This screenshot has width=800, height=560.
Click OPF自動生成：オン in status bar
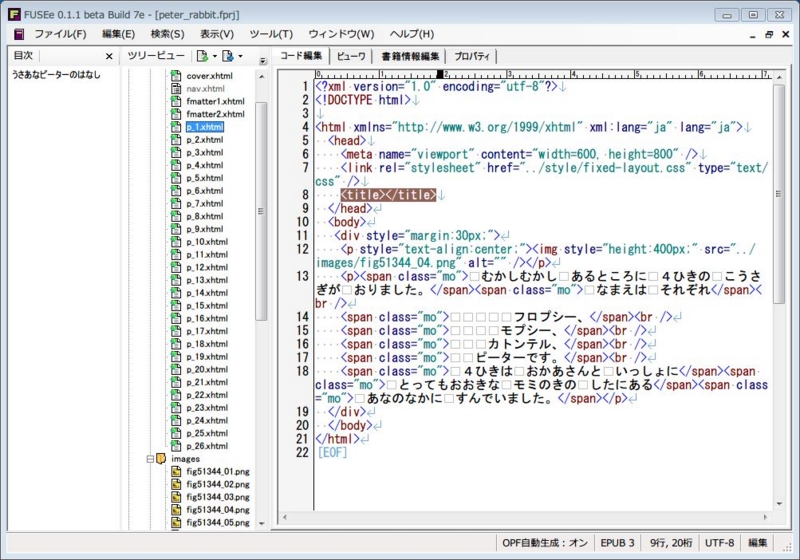pyautogui.click(x=545, y=543)
